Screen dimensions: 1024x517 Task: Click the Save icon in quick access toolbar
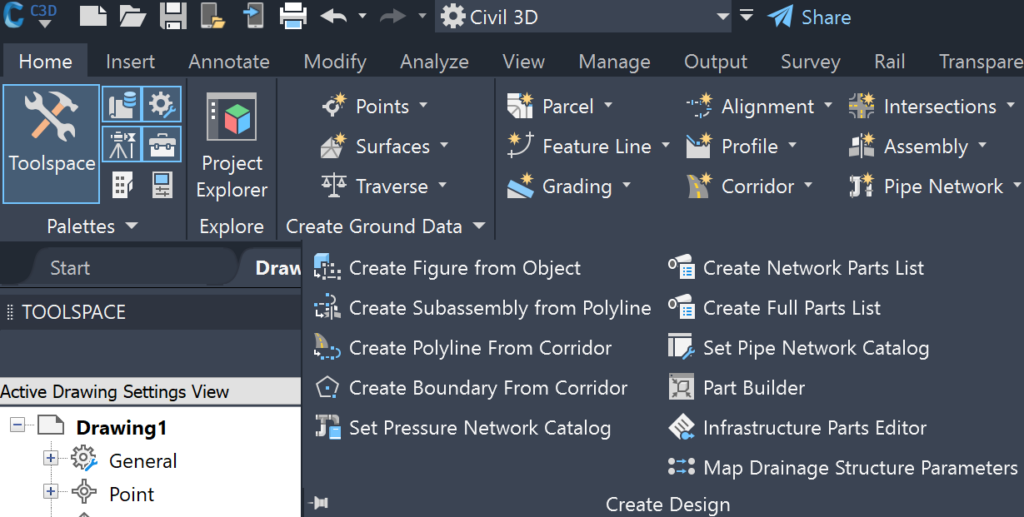click(173, 16)
